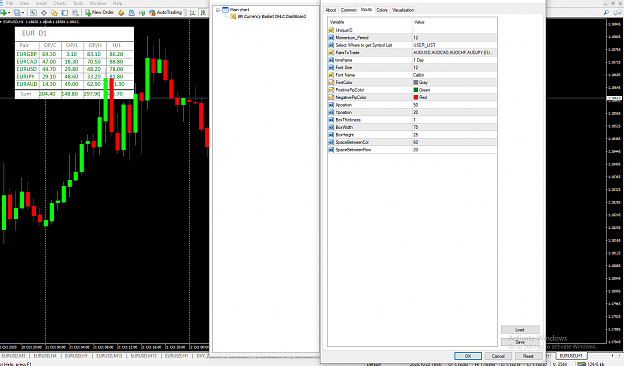Click the toolbar icon right of MetaEditor

[131, 13]
